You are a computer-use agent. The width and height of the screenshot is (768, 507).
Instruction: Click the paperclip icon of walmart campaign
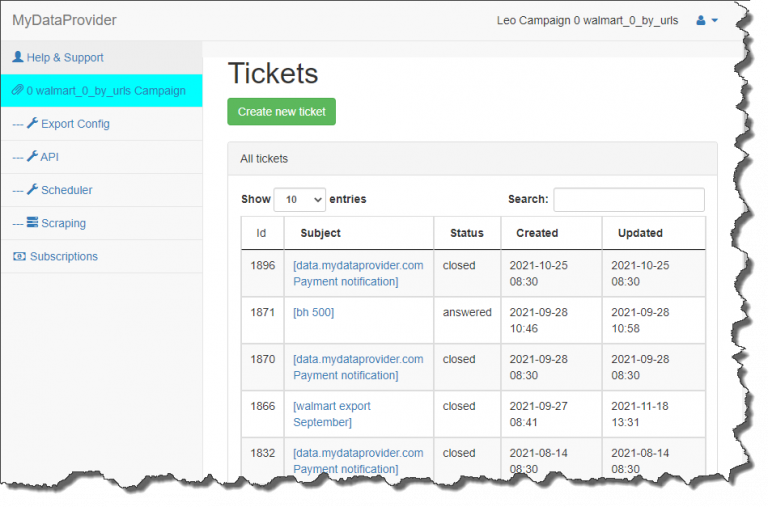[18, 90]
